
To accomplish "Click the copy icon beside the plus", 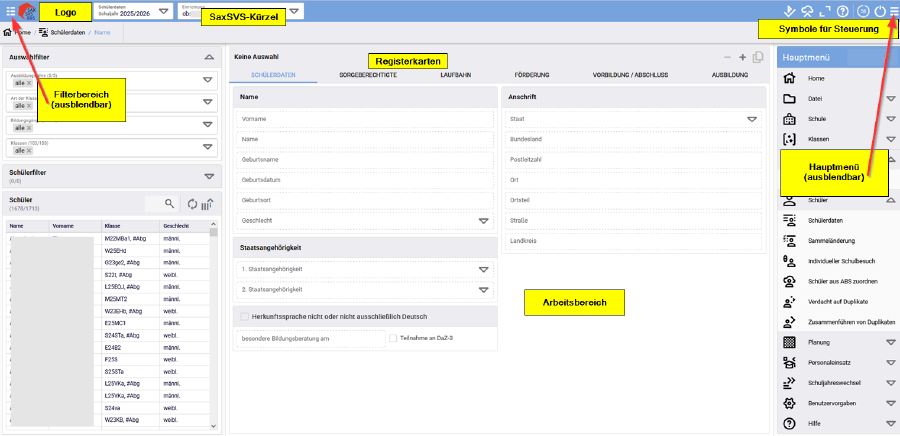I will pyautogui.click(x=758, y=58).
